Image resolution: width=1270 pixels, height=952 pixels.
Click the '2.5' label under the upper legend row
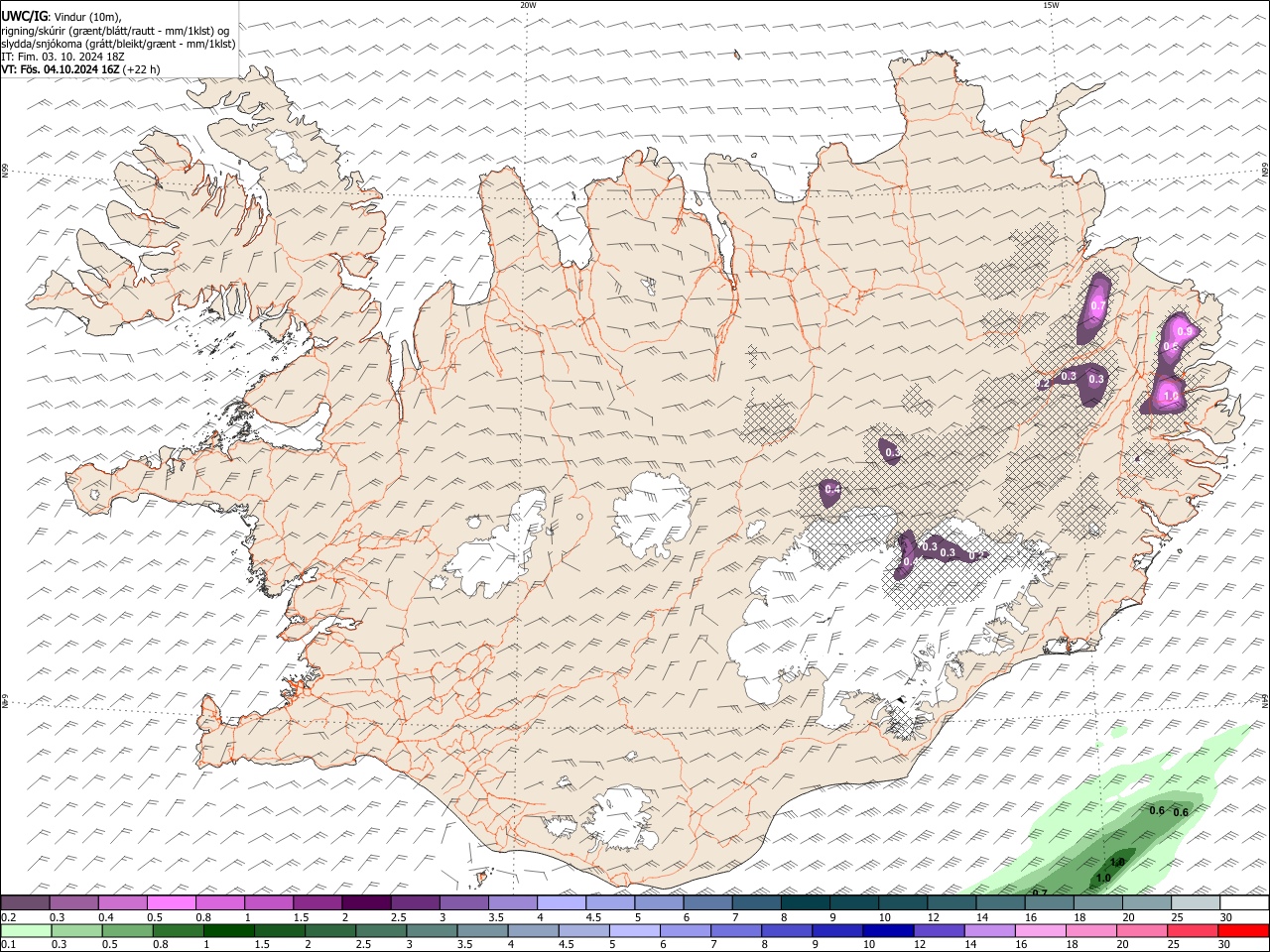point(398,917)
